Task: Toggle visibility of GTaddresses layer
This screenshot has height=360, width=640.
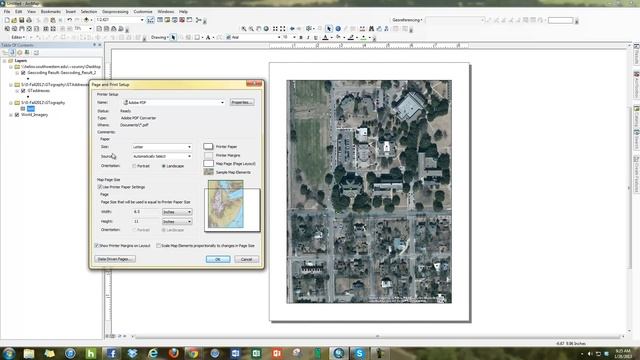Action: point(23,91)
